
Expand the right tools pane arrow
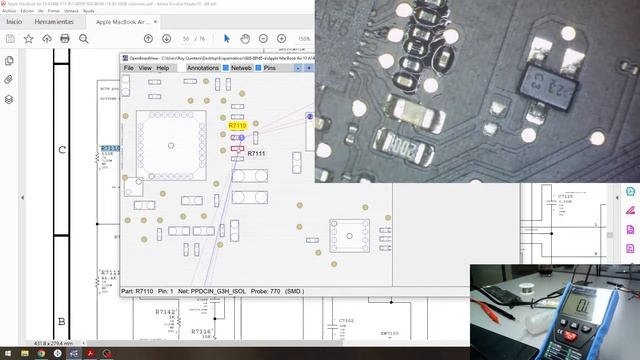click(x=617, y=198)
